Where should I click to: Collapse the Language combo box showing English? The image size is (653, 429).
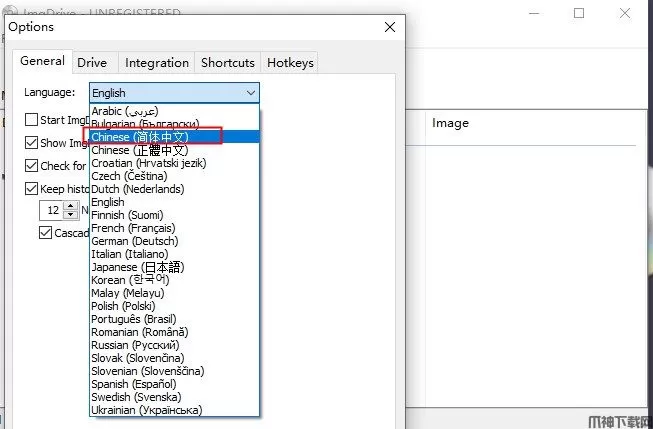click(174, 93)
